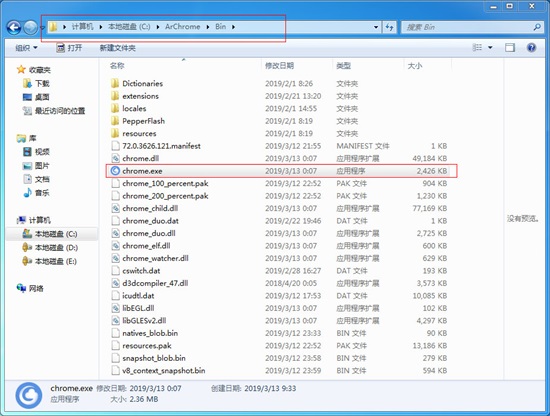This screenshot has width=550, height=416.
Task: Click the 打开 toolbar button
Action: coord(69,48)
